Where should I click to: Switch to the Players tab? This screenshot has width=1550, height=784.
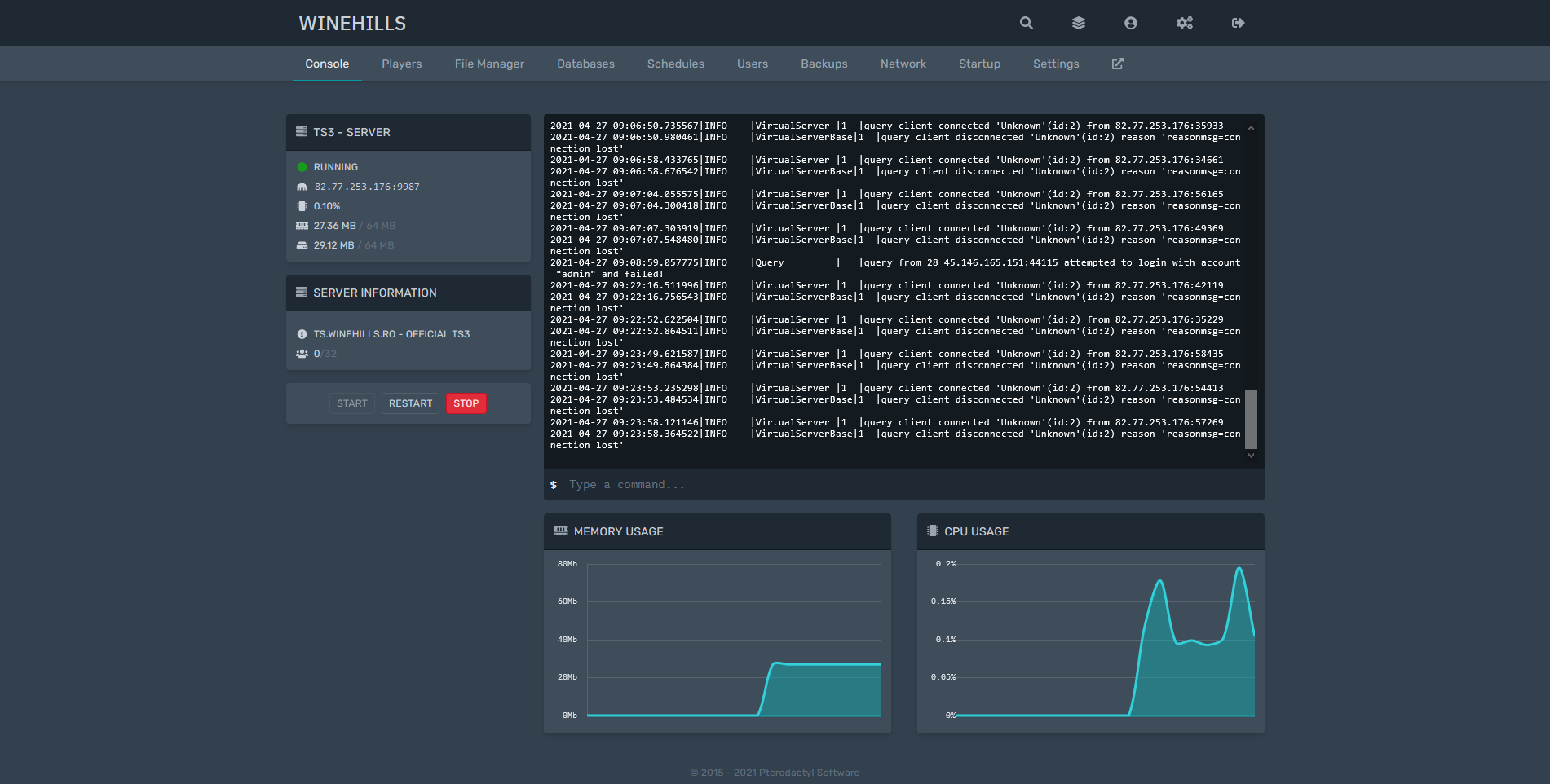(401, 64)
